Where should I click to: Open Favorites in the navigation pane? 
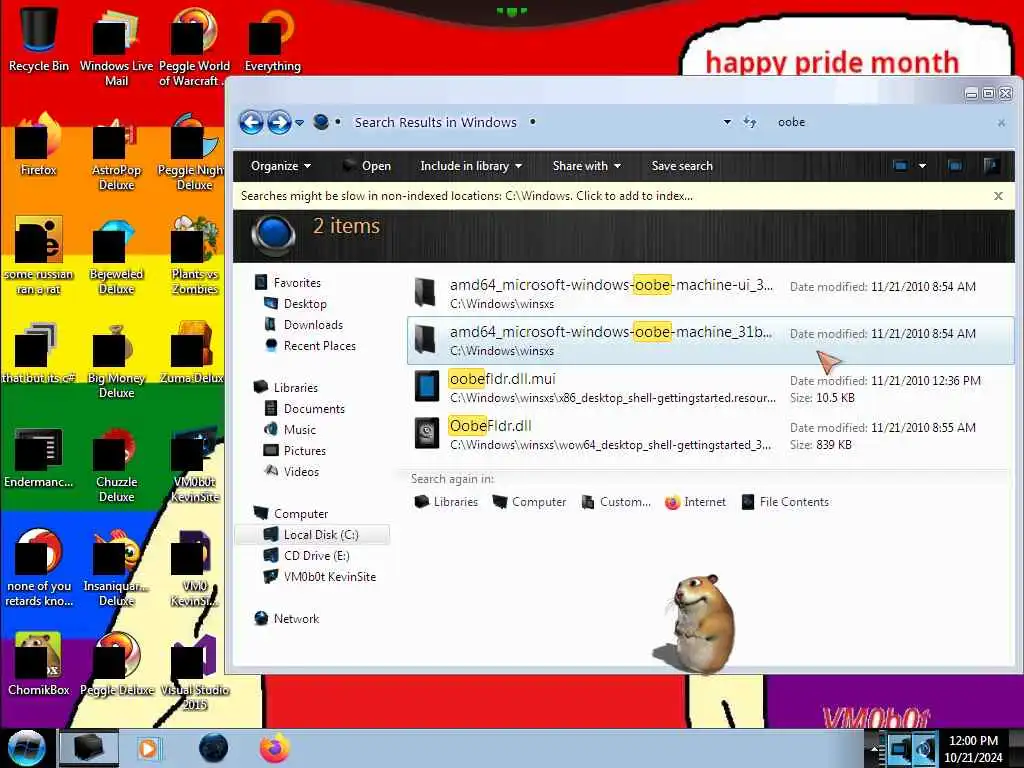pyautogui.click(x=288, y=283)
